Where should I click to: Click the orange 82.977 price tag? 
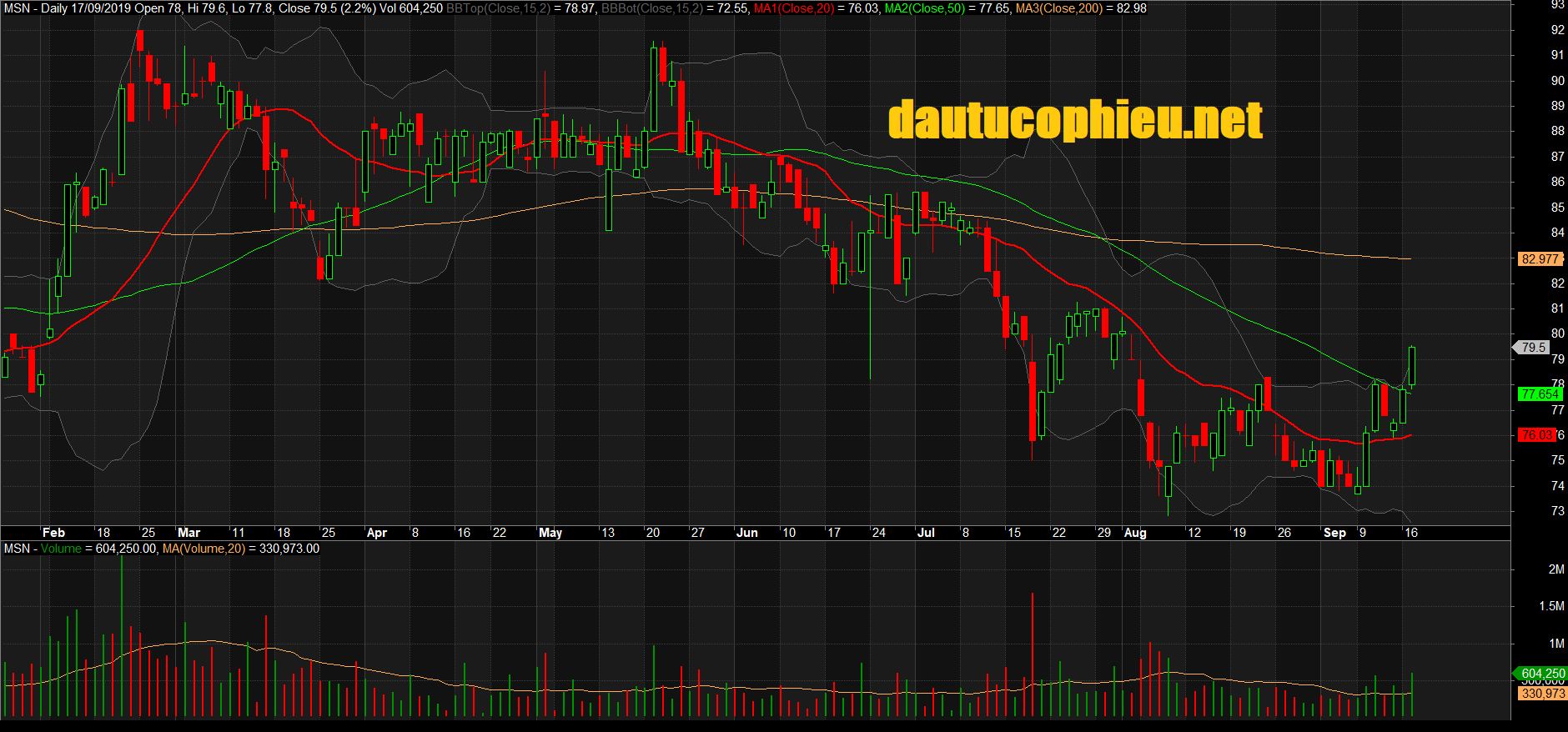coord(1539,259)
